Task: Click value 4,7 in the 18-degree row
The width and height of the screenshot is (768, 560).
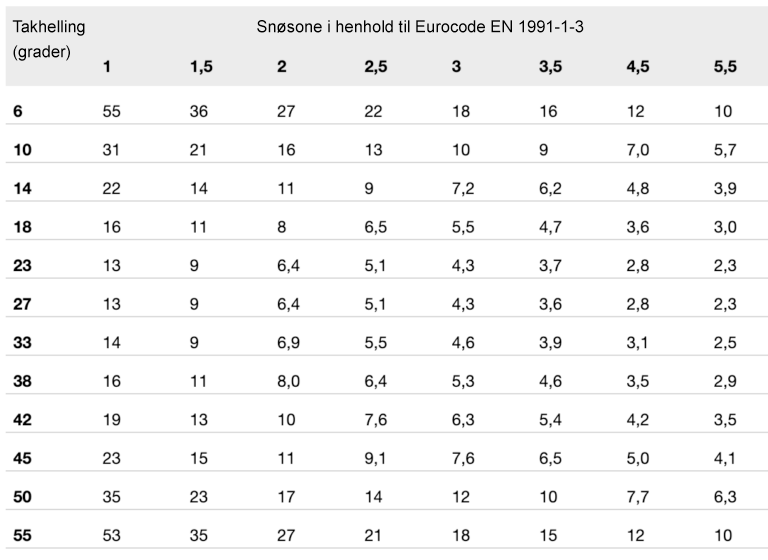Action: (x=549, y=227)
